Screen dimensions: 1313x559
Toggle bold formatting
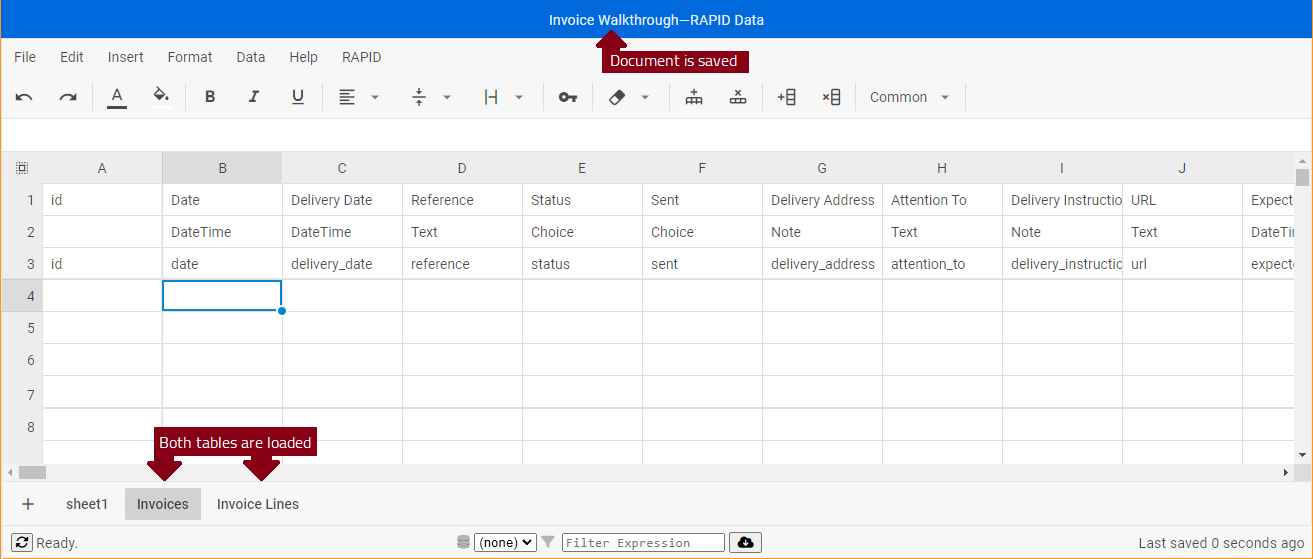tap(210, 97)
